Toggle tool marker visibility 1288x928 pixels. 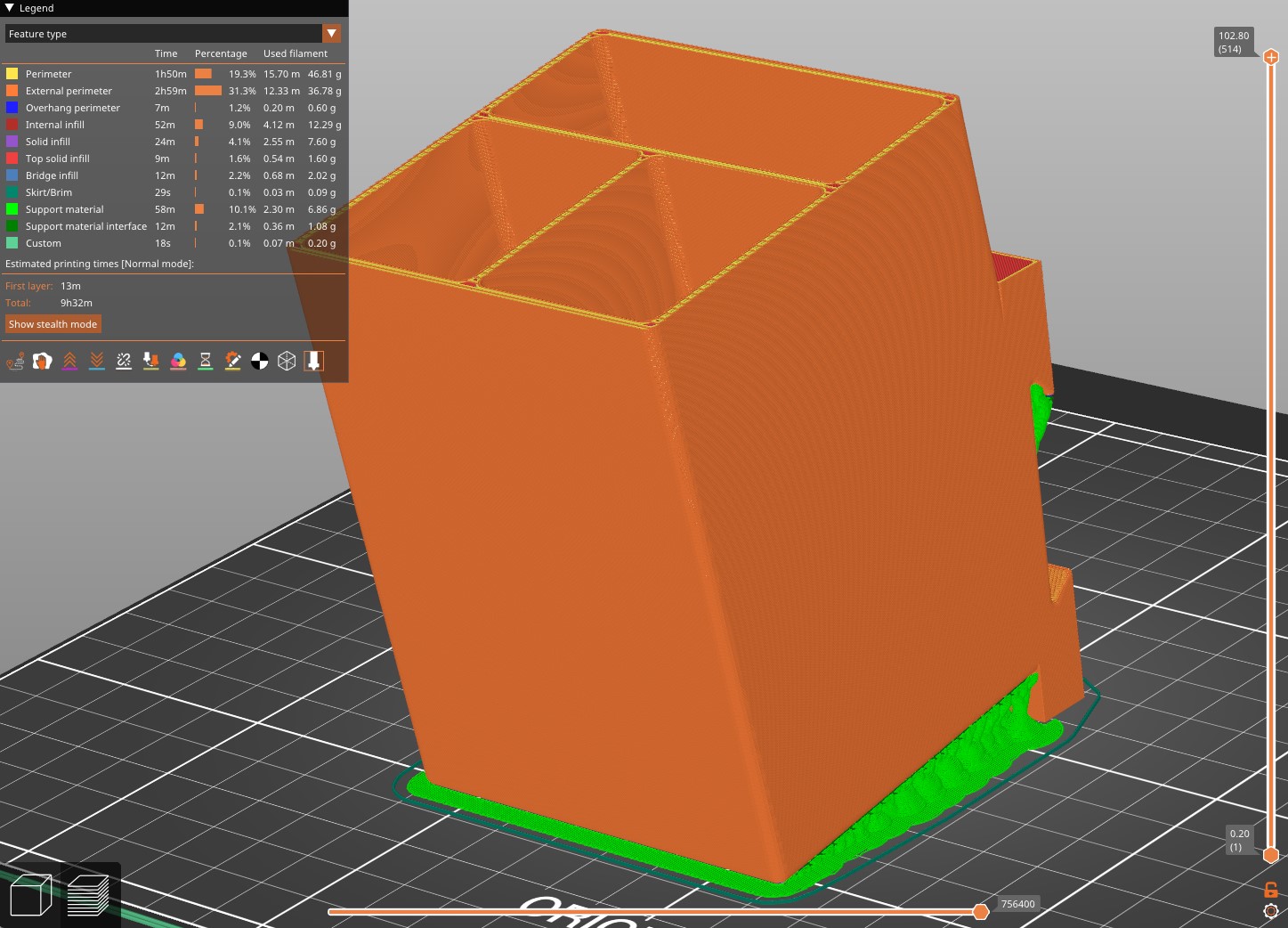point(313,361)
